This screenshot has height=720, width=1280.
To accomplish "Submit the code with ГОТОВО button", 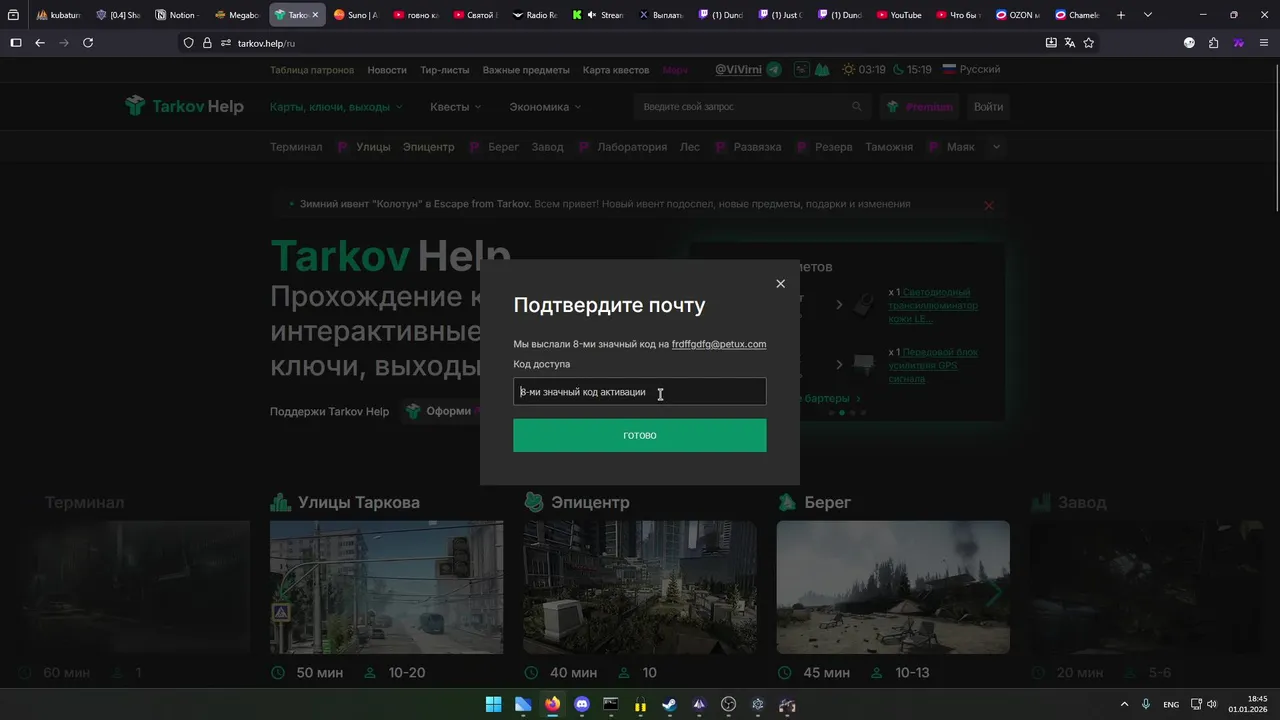I will pyautogui.click(x=640, y=435).
